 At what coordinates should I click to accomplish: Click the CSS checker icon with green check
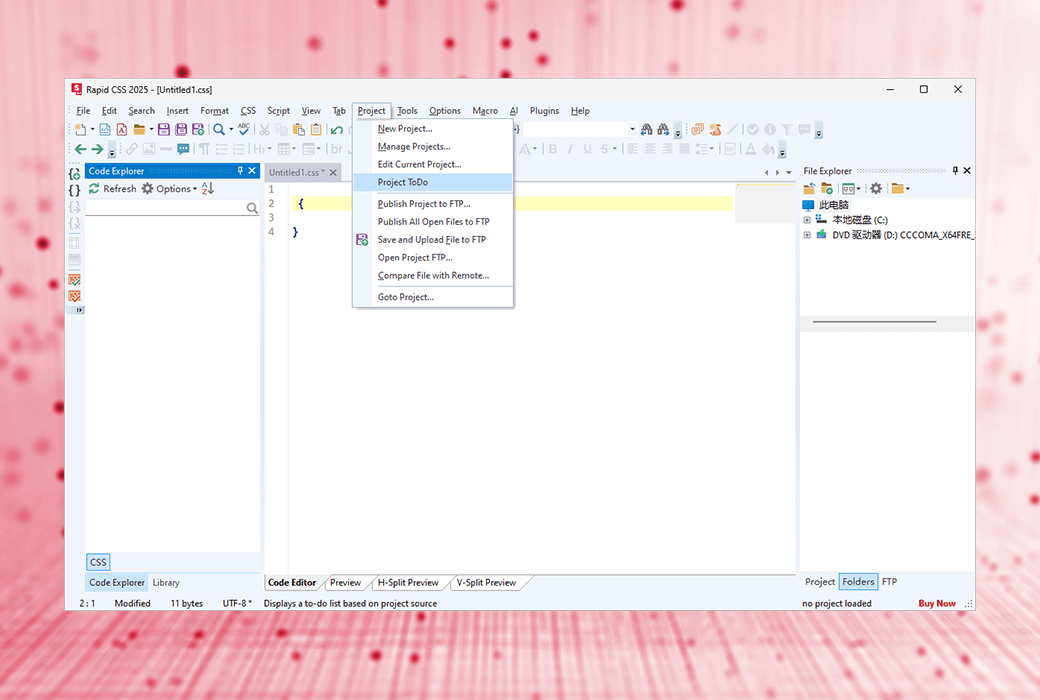coord(75,280)
